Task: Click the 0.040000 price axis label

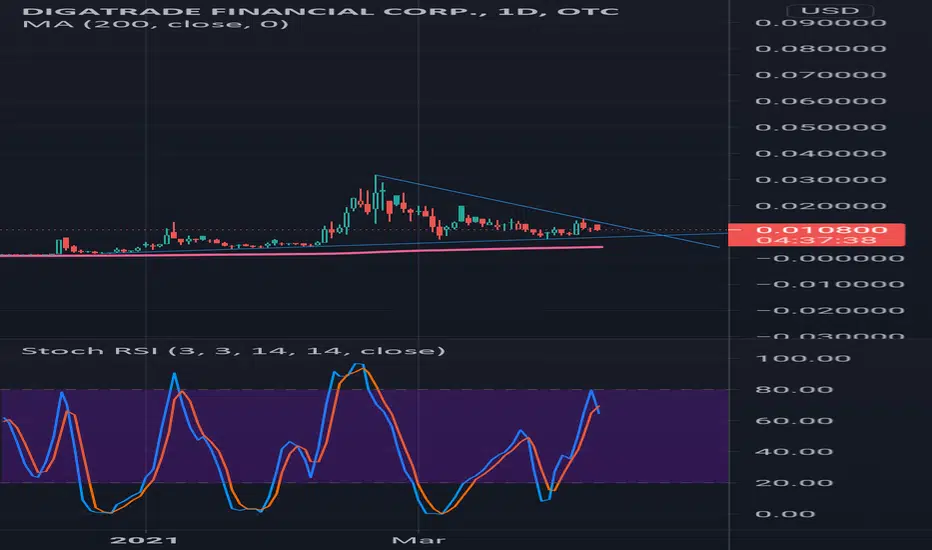Action: 821,153
